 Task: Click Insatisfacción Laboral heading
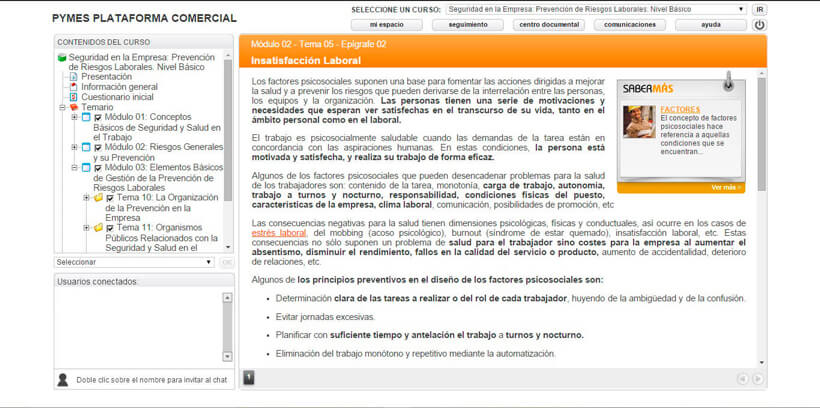(x=306, y=61)
